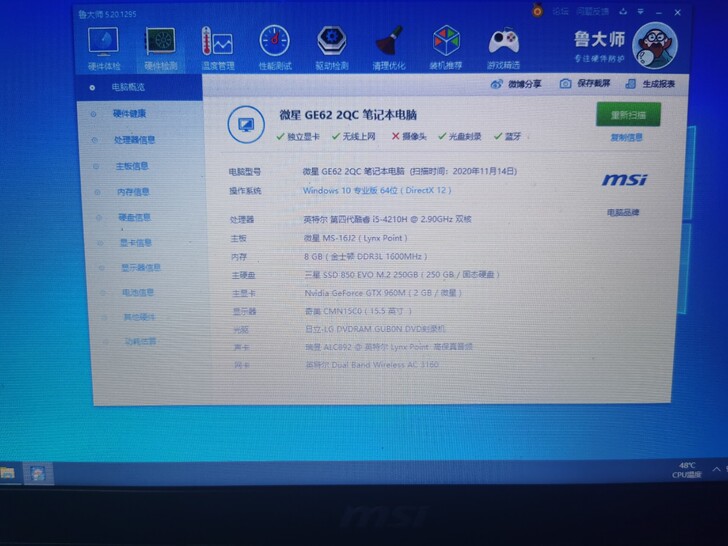Launch 性能测试 gauge icon

[x=274, y=49]
